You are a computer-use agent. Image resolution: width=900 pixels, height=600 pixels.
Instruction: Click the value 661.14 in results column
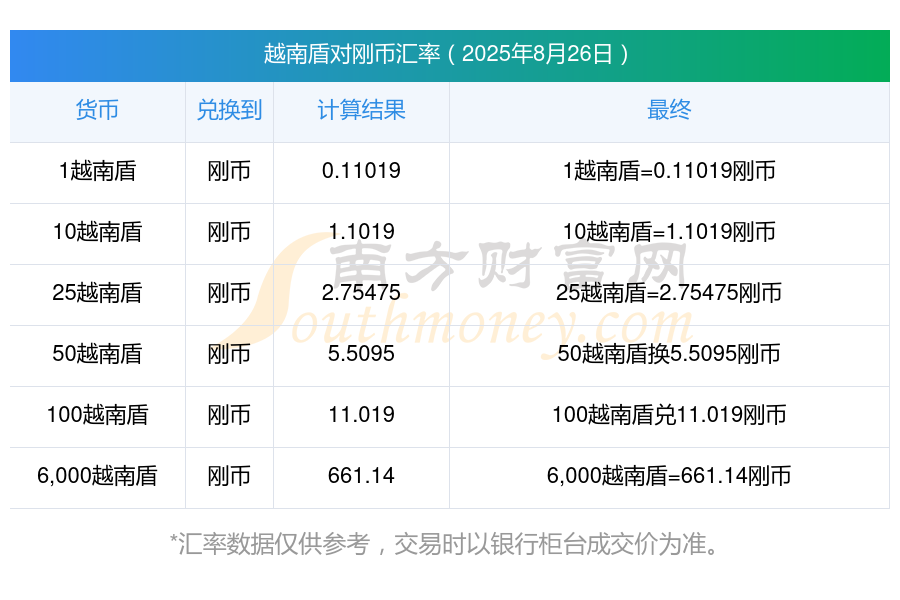[361, 476]
